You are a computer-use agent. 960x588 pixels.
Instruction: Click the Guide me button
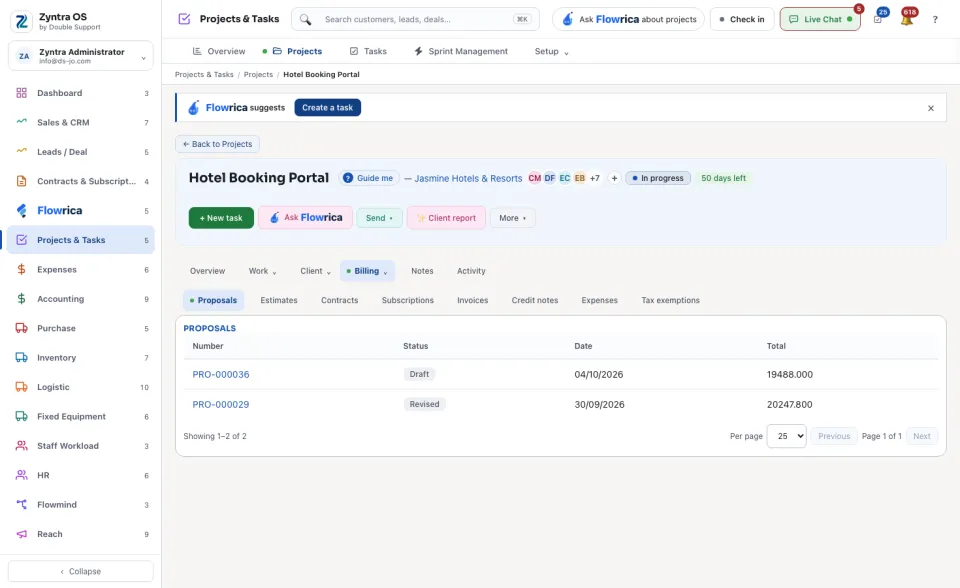(x=369, y=178)
